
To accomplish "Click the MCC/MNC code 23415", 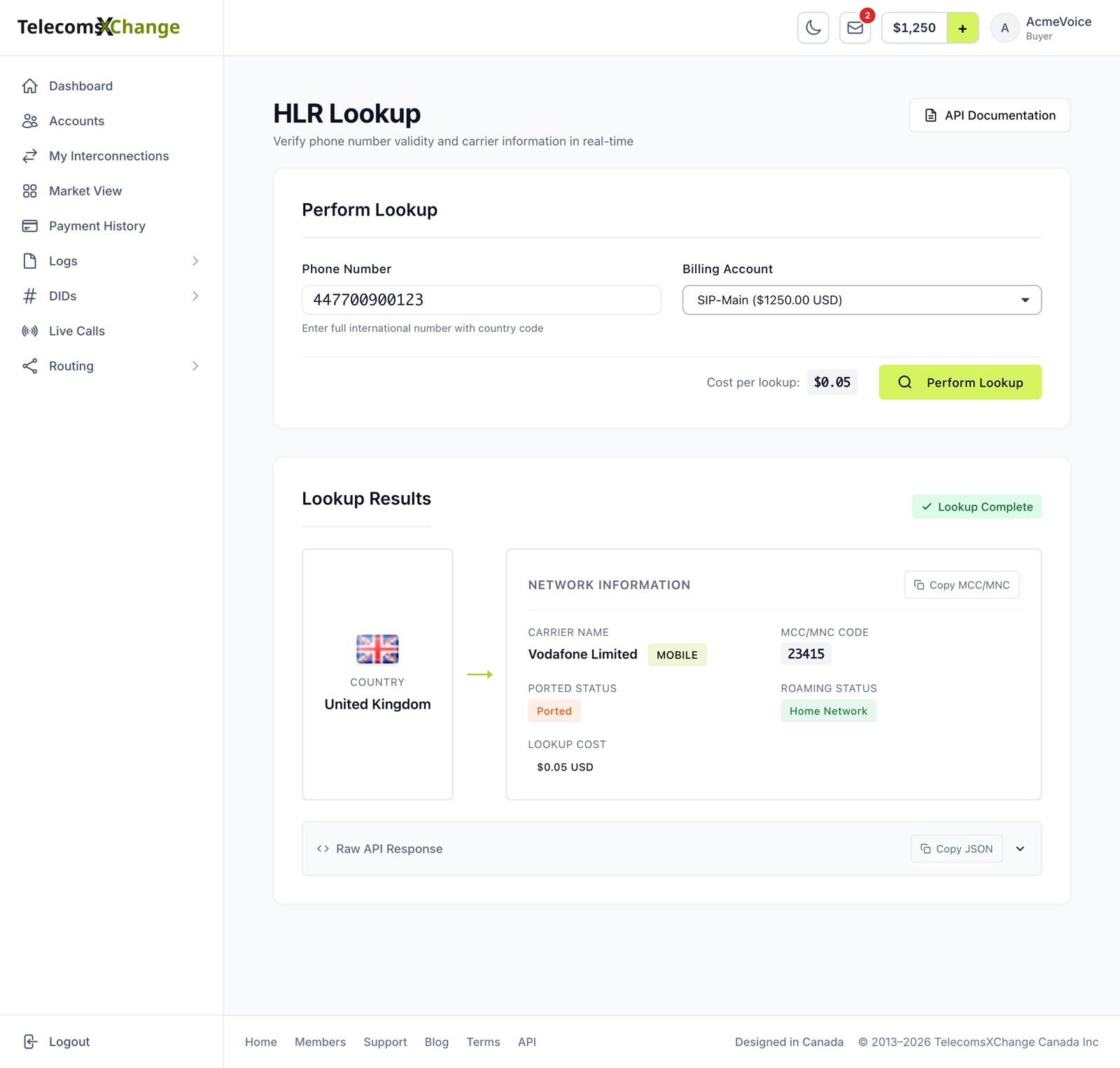I will pos(806,654).
